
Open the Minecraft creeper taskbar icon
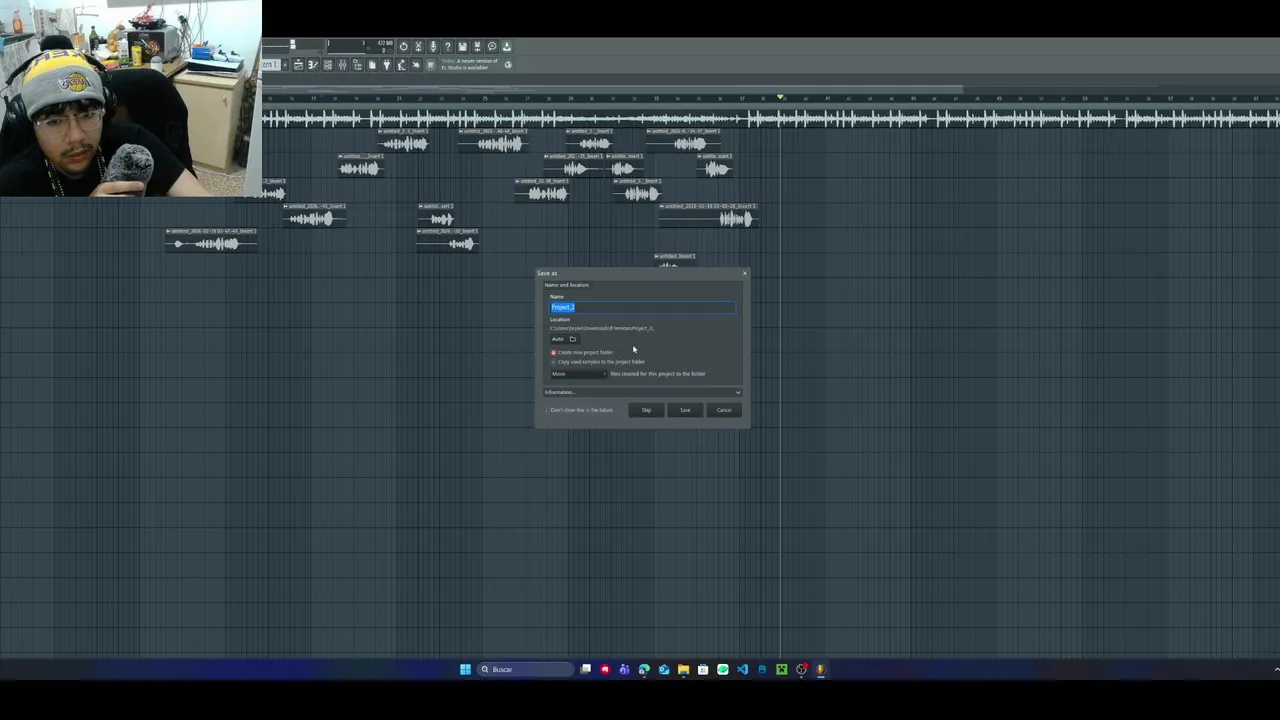coord(782,669)
